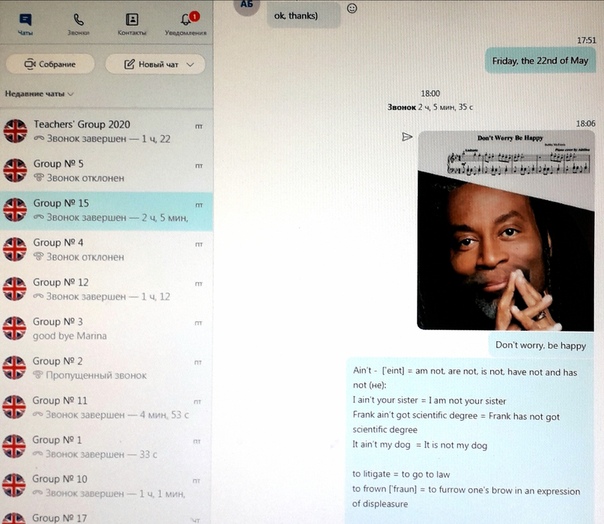
Task: Click the red notification badge
Action: tap(195, 16)
